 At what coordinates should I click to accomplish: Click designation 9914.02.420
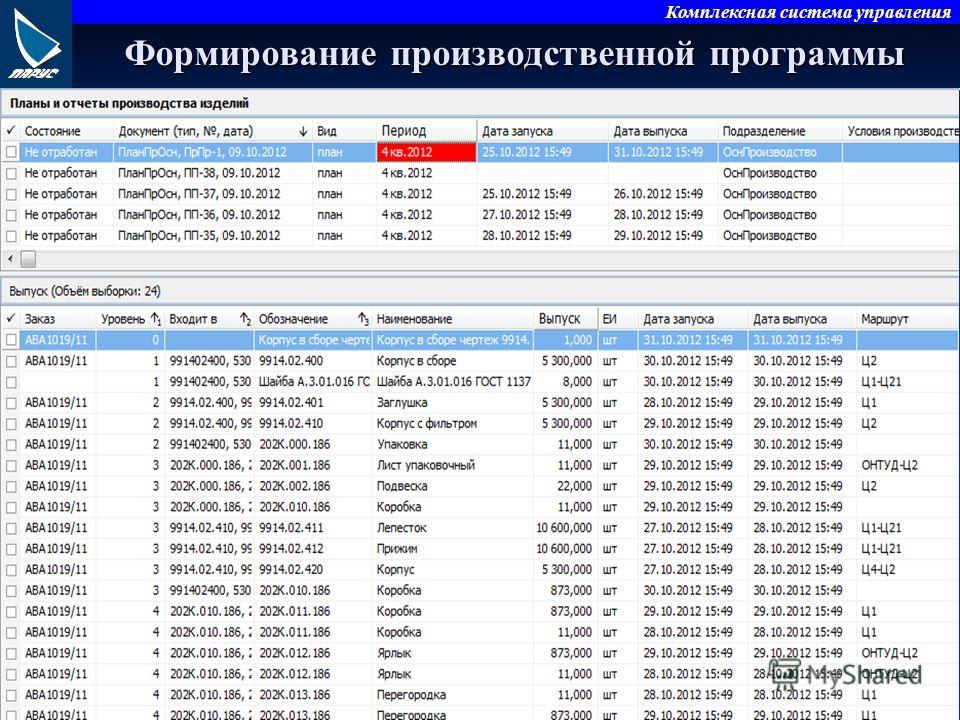[x=291, y=569]
